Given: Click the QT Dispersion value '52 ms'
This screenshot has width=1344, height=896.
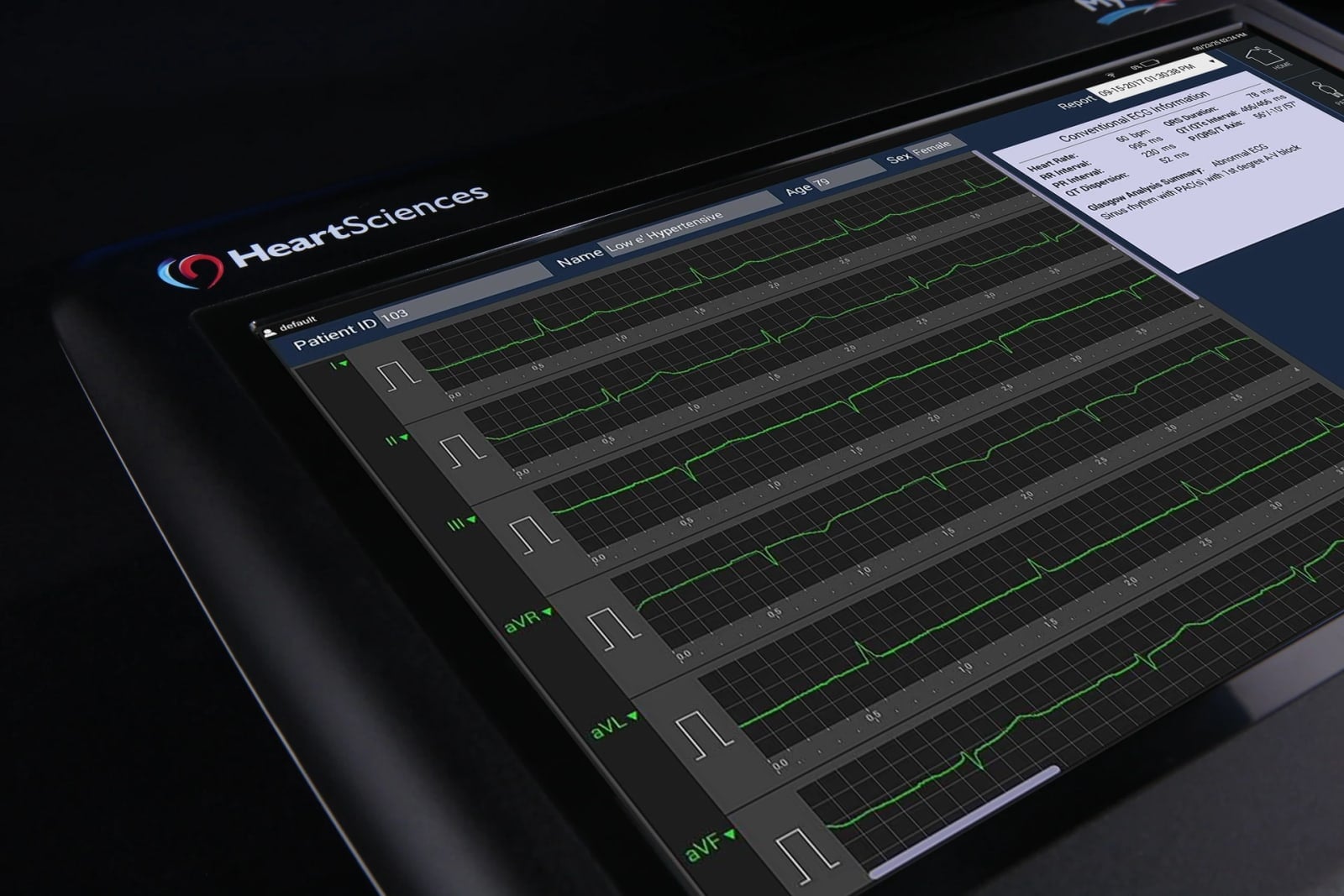Looking at the screenshot, I should click(1175, 159).
